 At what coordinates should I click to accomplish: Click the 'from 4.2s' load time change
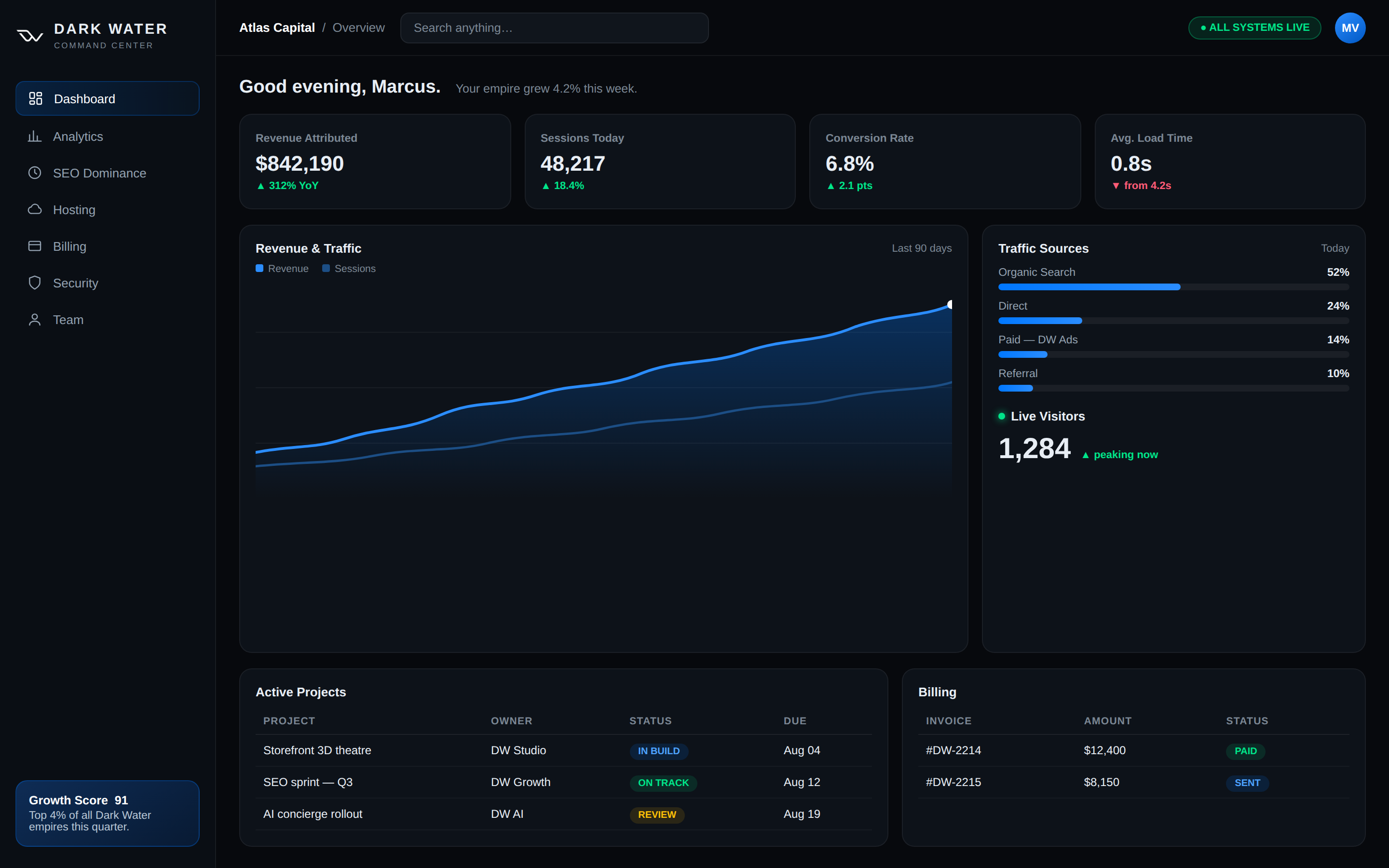coord(1141,186)
